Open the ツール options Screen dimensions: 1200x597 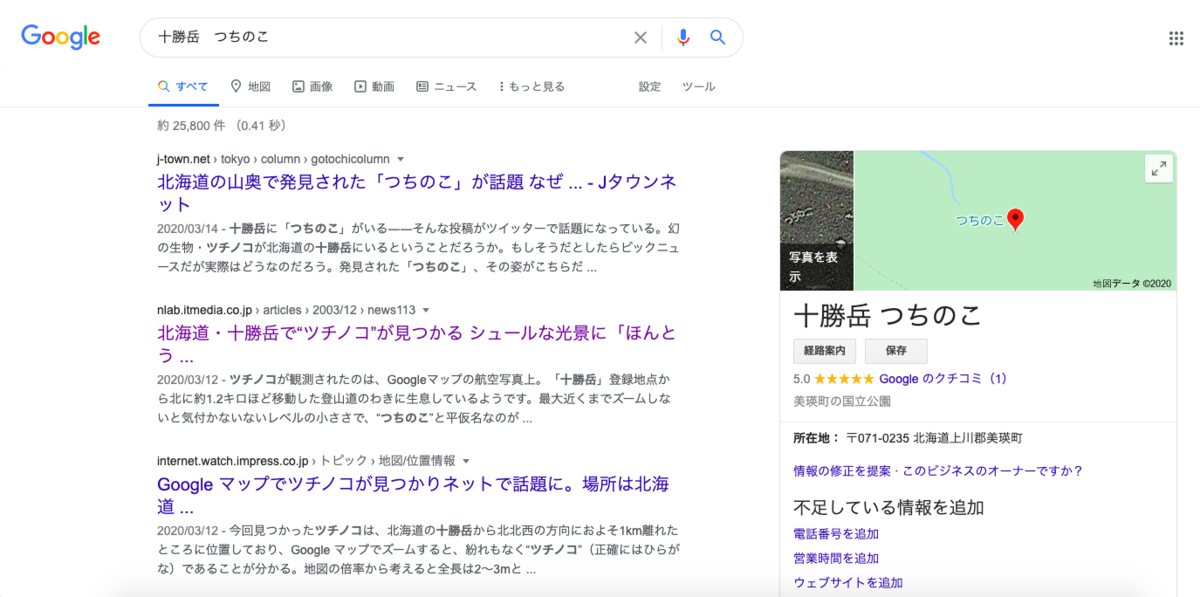coord(698,87)
